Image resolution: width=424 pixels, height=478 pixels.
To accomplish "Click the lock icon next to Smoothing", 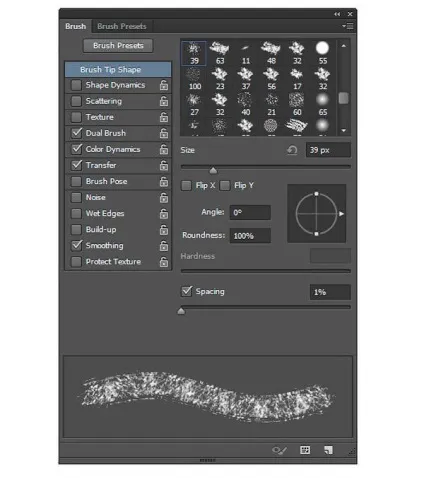I will (x=164, y=246).
